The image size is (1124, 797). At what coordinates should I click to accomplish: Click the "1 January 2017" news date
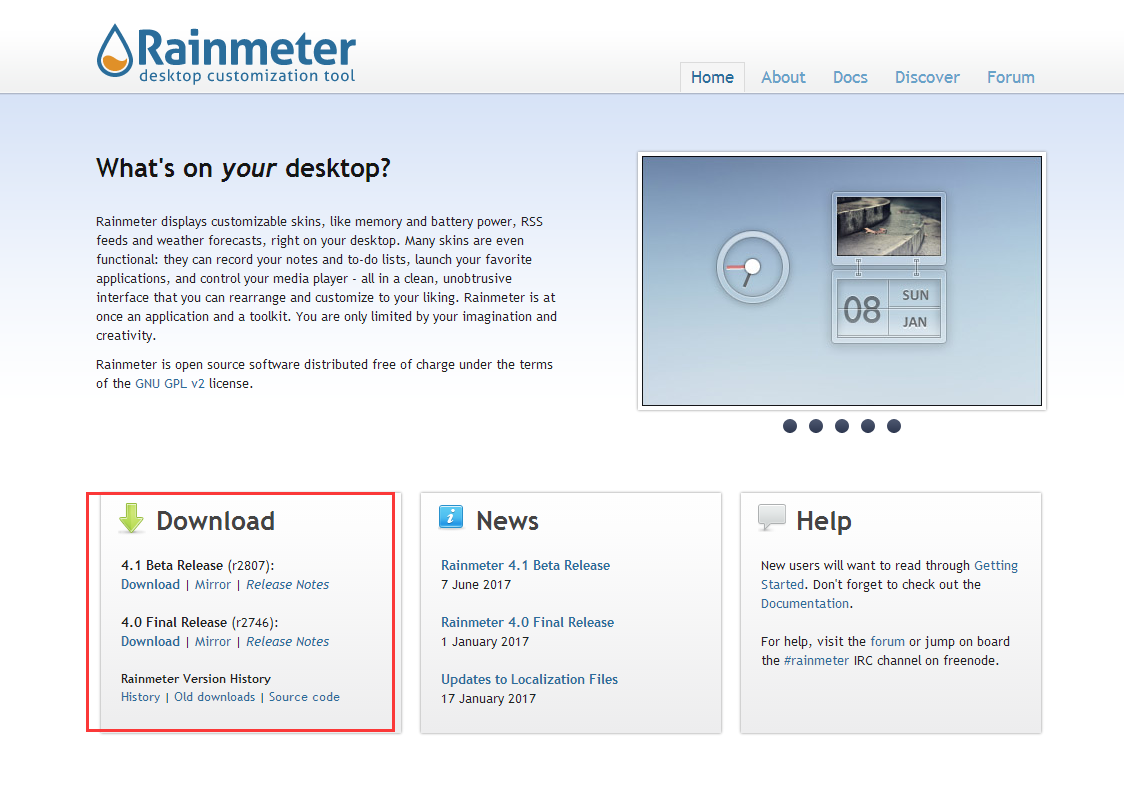pyautogui.click(x=485, y=641)
